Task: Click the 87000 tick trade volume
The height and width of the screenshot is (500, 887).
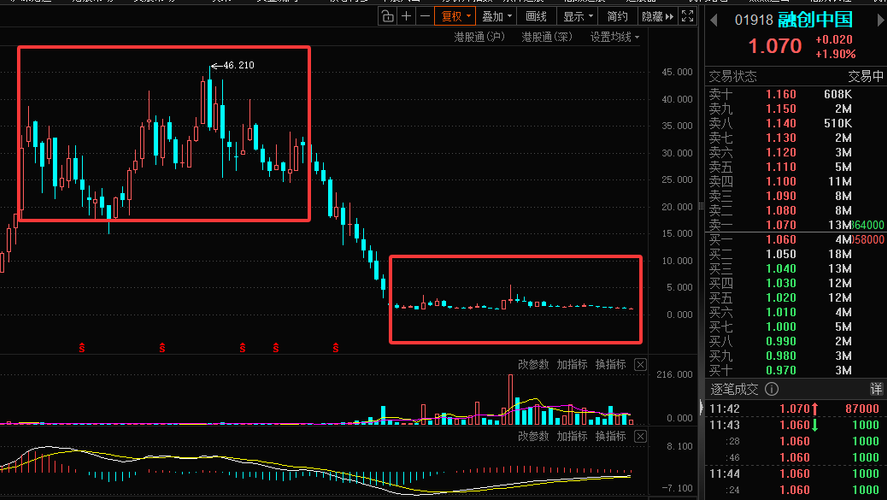Action: (x=862, y=409)
